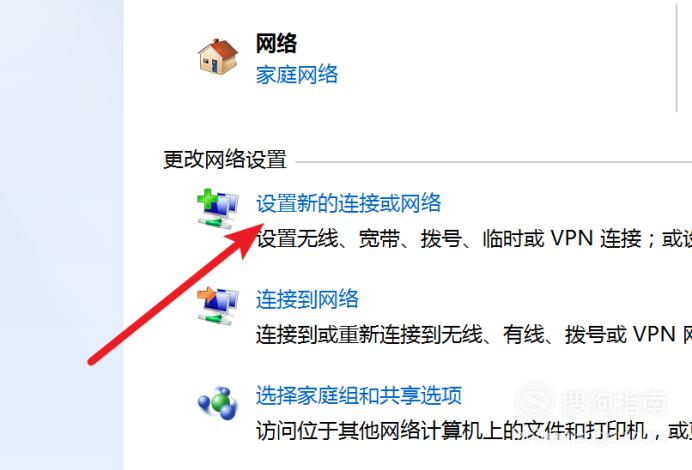
Task: Click description starting 连接到或重新连接到无线
Action: coord(474,335)
